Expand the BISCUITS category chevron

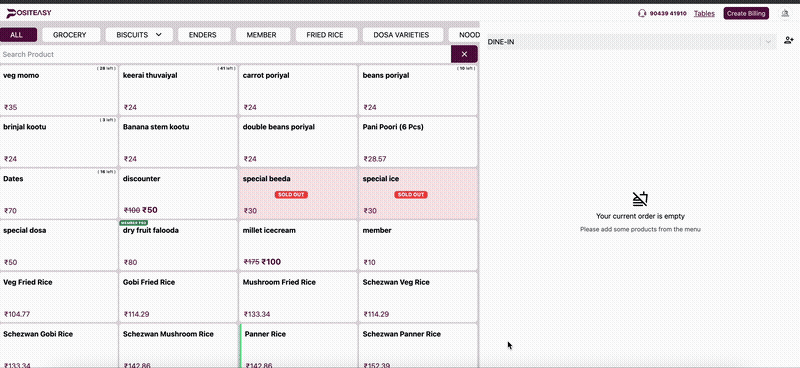[x=159, y=35]
